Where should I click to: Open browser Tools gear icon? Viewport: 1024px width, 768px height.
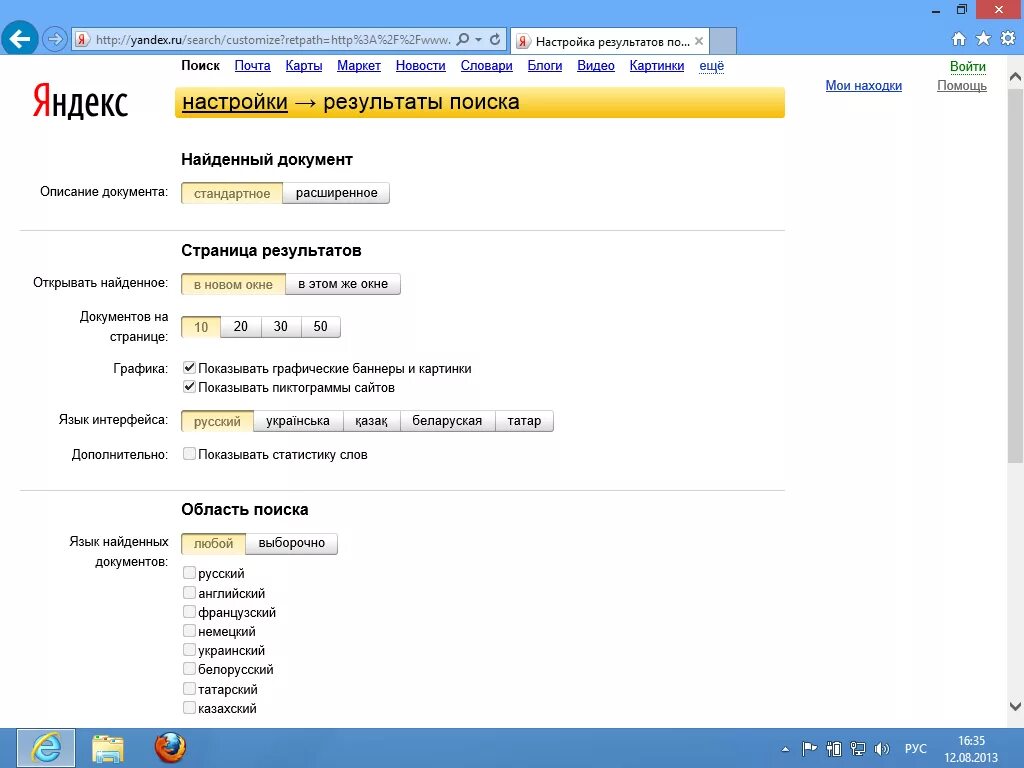point(1008,39)
